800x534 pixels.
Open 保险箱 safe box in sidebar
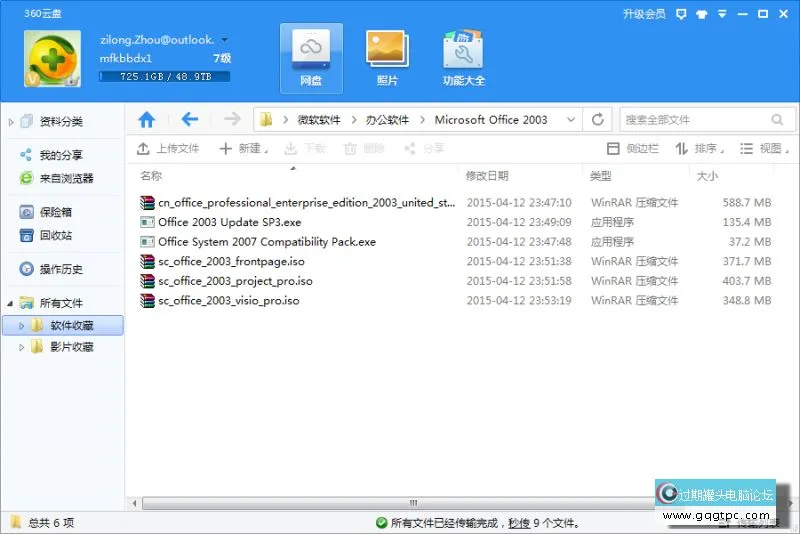(x=56, y=212)
